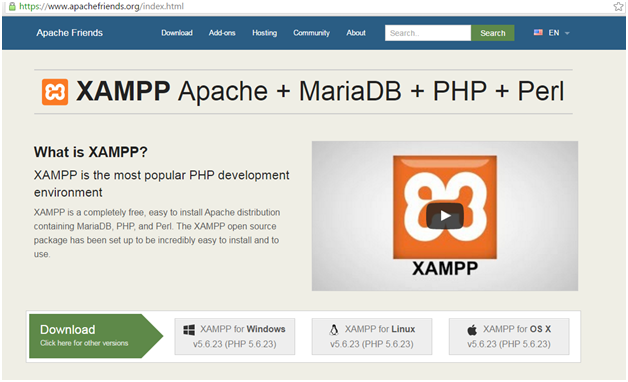
Task: Click the US flag language icon
Action: (538, 32)
